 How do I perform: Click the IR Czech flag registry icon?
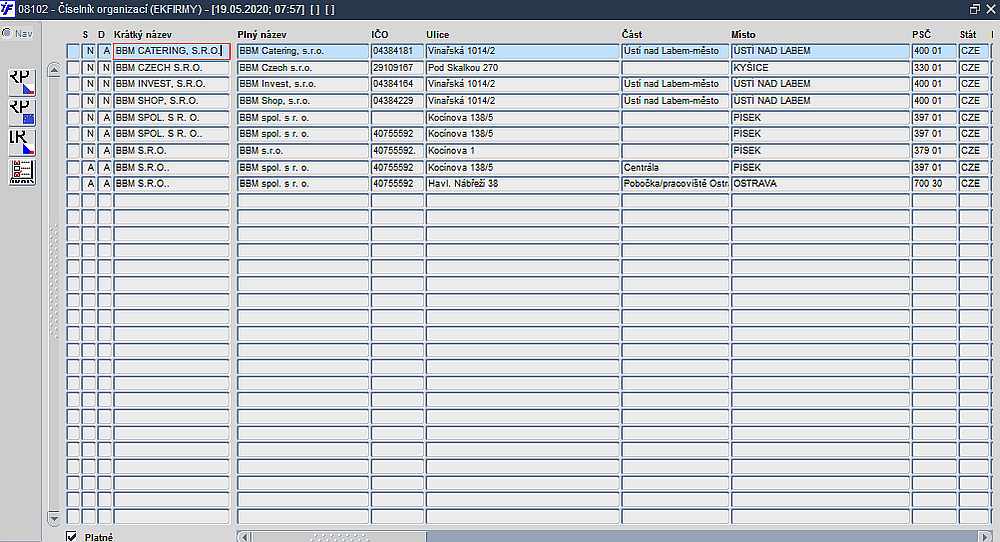tap(22, 143)
